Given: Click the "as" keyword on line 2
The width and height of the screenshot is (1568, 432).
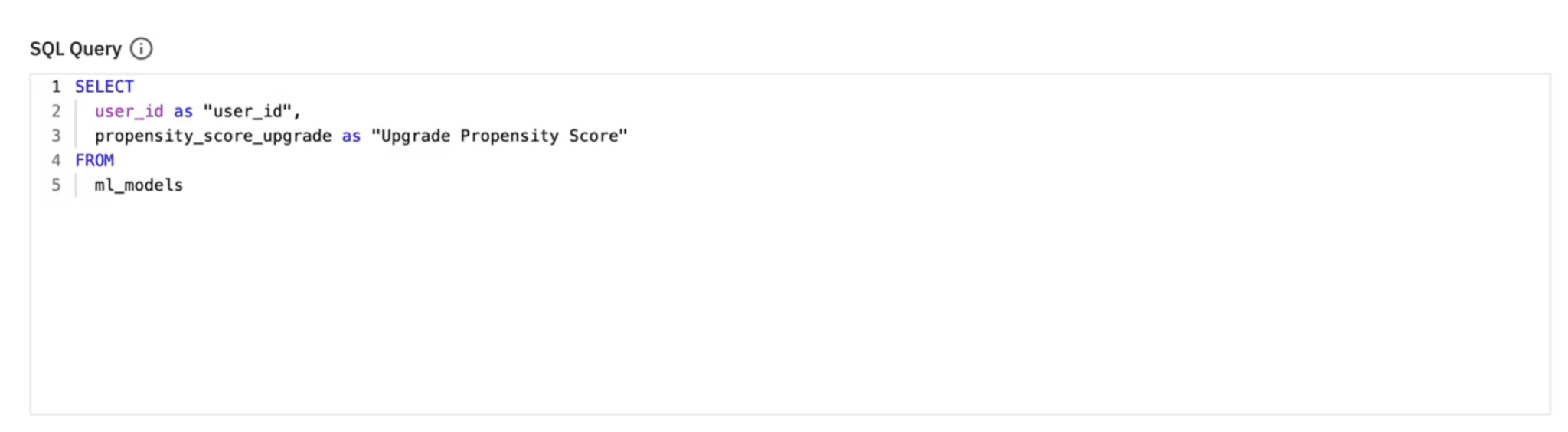Looking at the screenshot, I should tap(183, 111).
